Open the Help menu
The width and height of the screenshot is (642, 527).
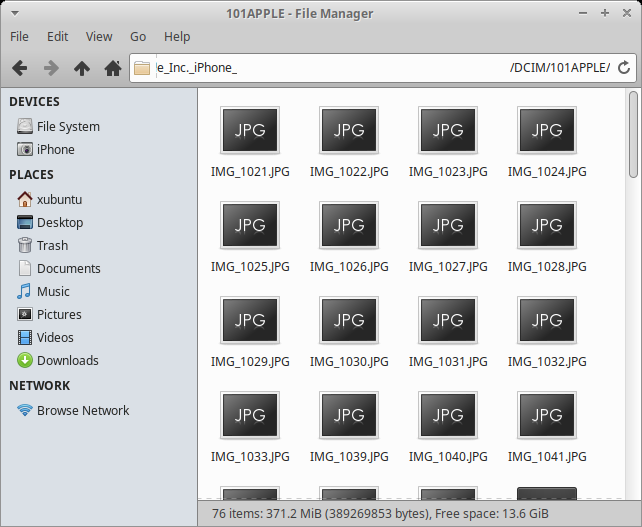[x=177, y=37]
